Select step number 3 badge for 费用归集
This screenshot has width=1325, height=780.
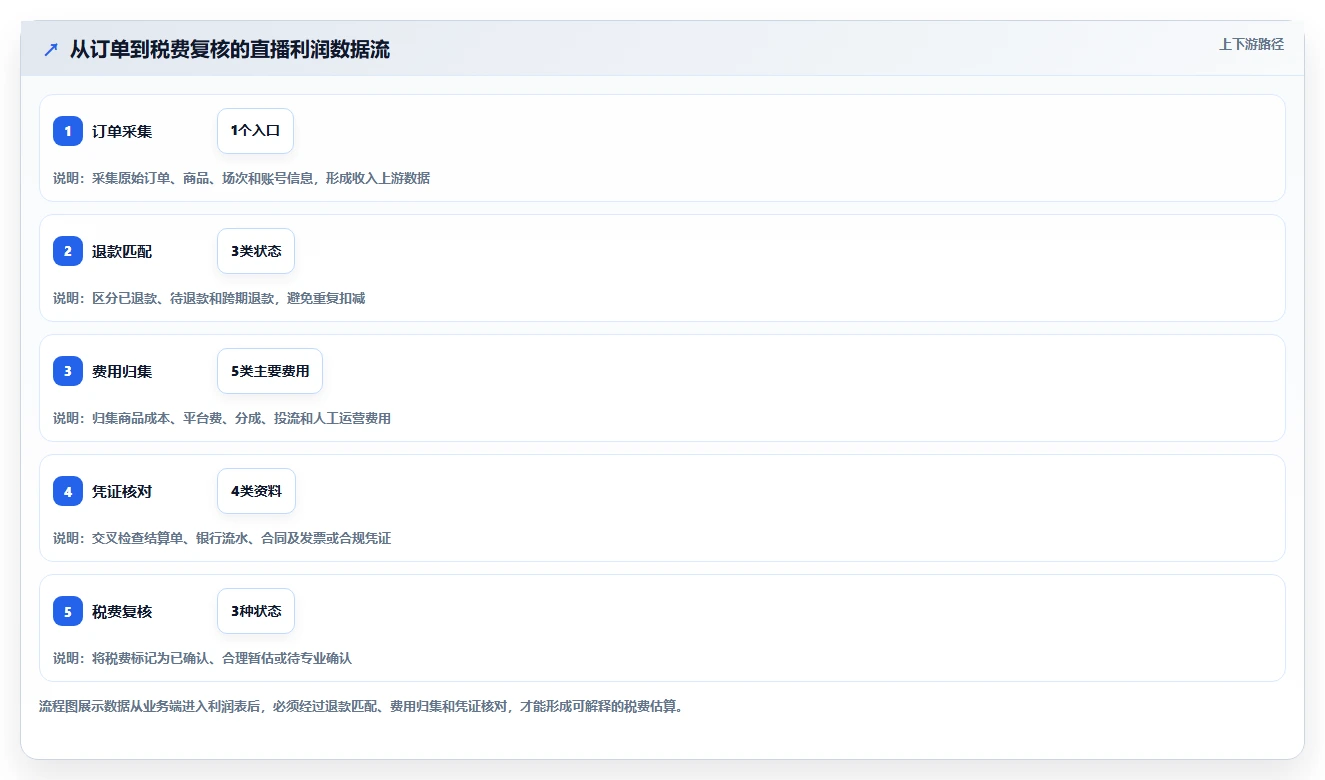point(68,371)
